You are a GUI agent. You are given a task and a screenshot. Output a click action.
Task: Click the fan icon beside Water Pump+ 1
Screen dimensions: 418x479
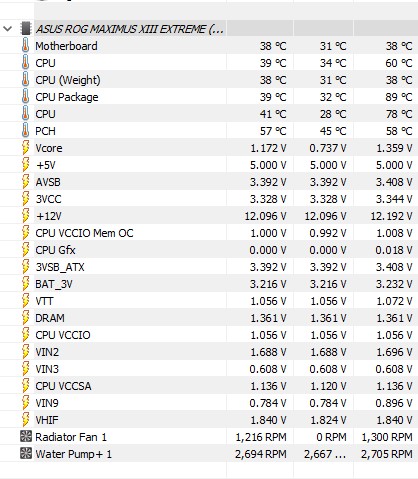[x=26, y=453]
